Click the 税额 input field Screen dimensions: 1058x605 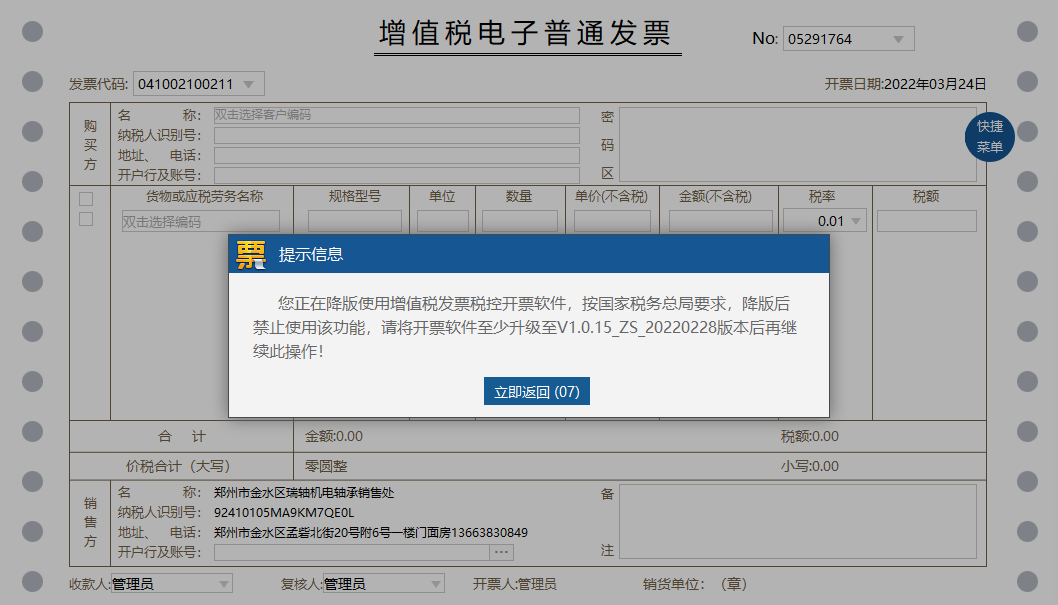(x=926, y=221)
